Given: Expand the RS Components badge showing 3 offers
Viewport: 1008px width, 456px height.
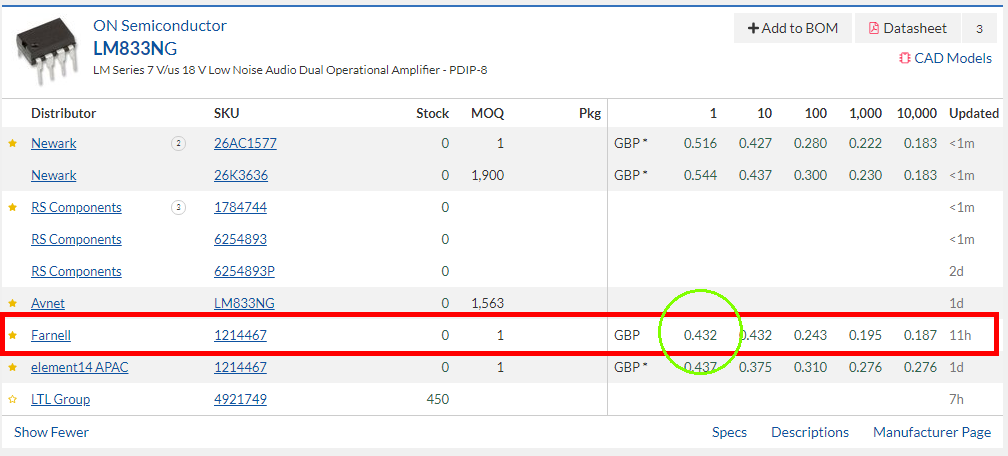Looking at the screenshot, I should point(178,208).
